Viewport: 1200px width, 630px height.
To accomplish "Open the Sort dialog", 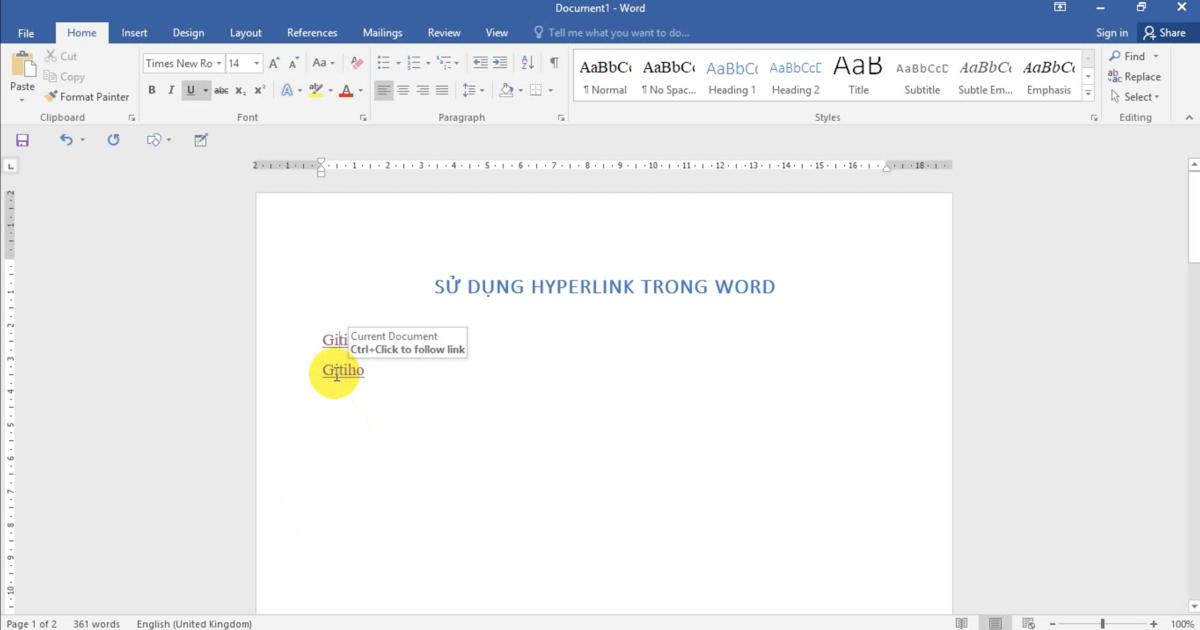I will click(528, 61).
